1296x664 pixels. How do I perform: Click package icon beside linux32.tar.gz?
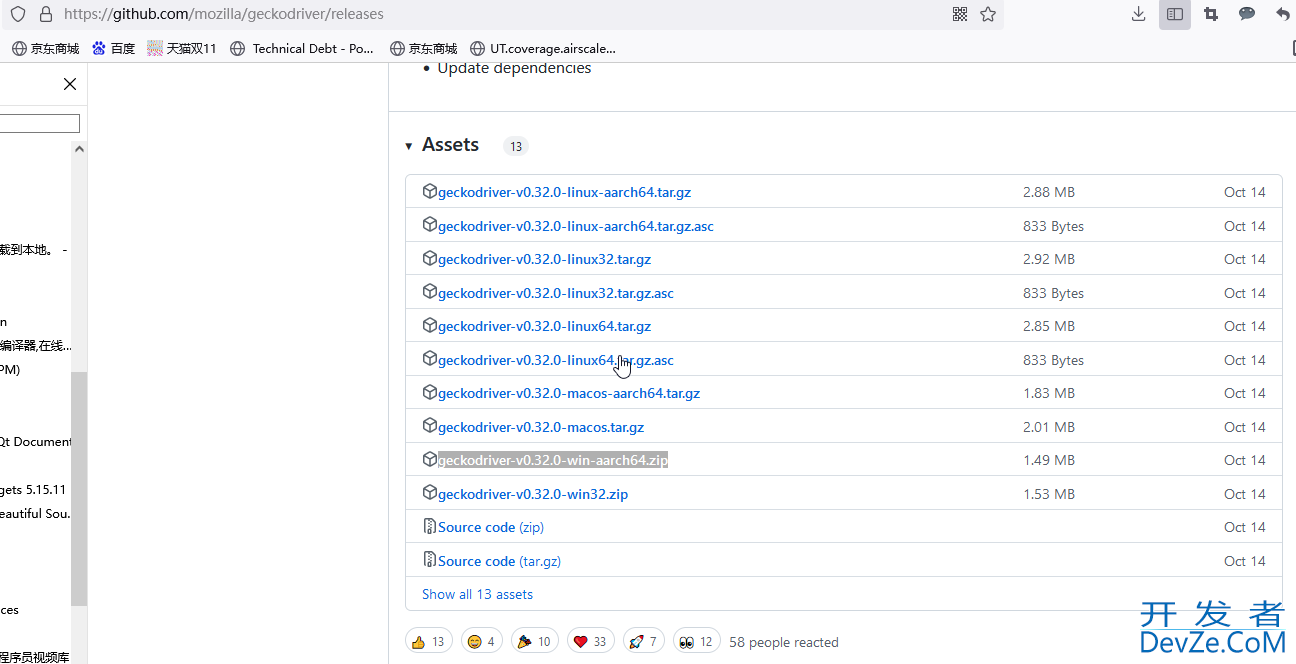(x=430, y=258)
